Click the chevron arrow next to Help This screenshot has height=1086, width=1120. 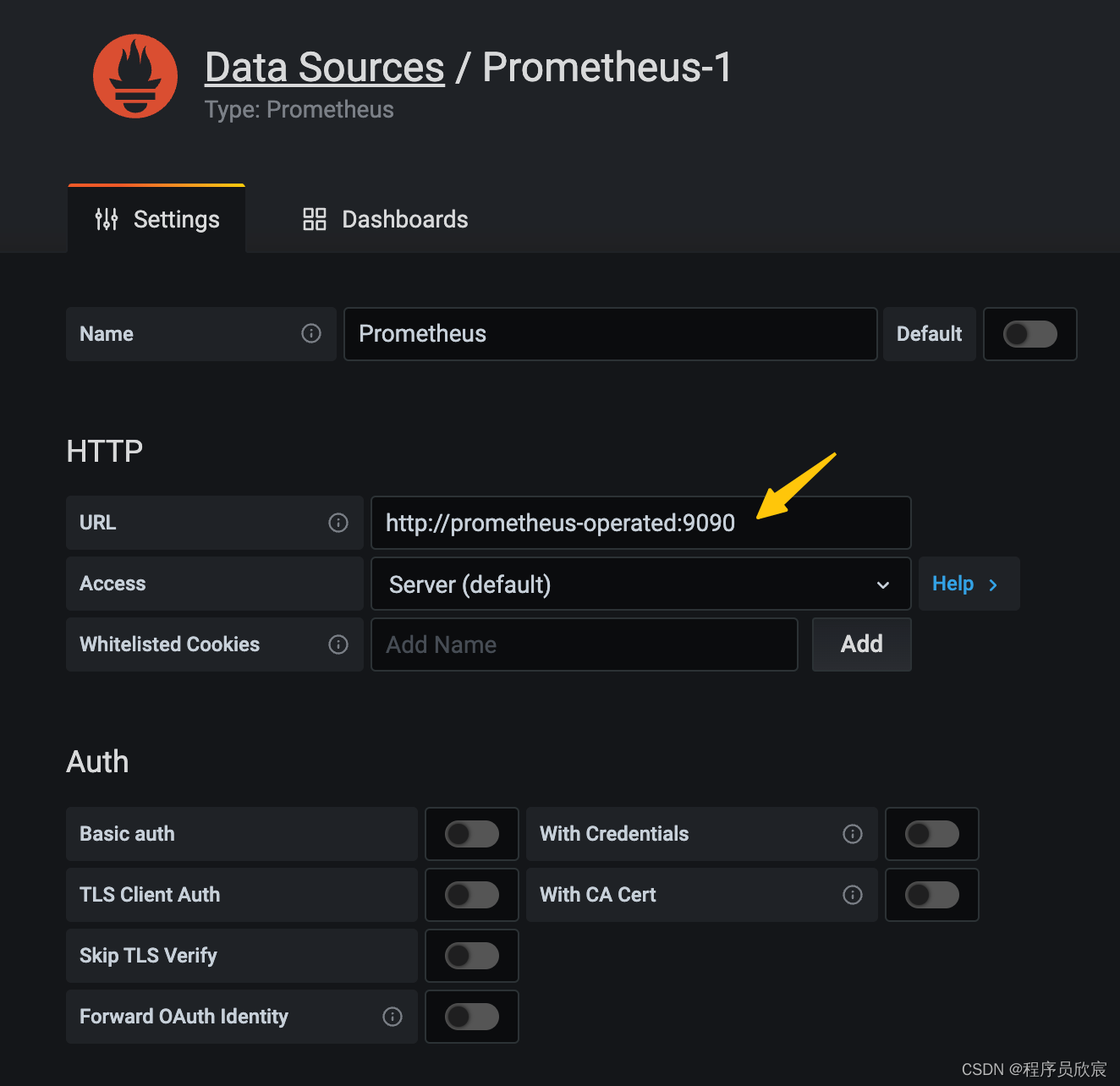993,584
